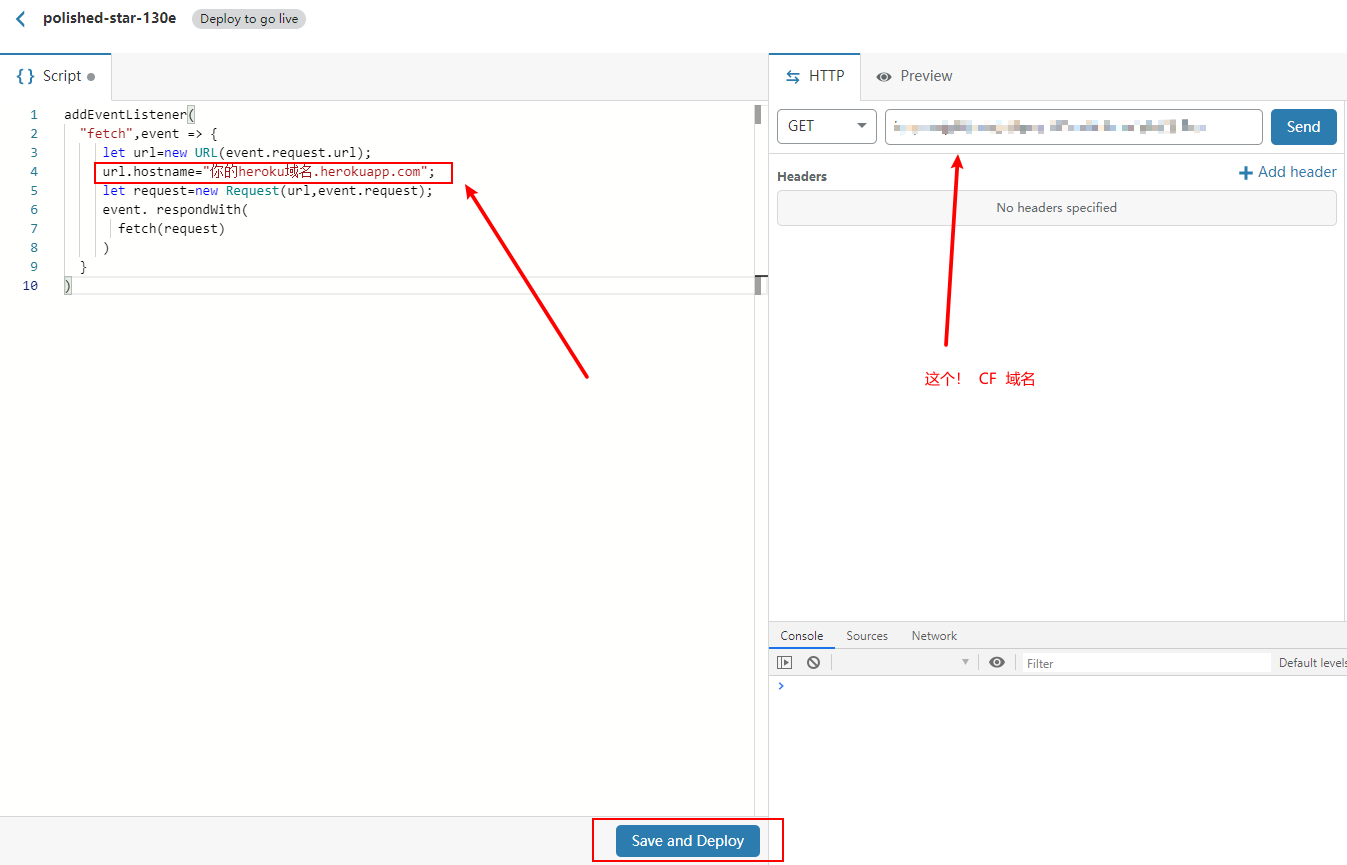Toggle the console sidebar panel icon
The height and width of the screenshot is (865, 1347).
[785, 662]
